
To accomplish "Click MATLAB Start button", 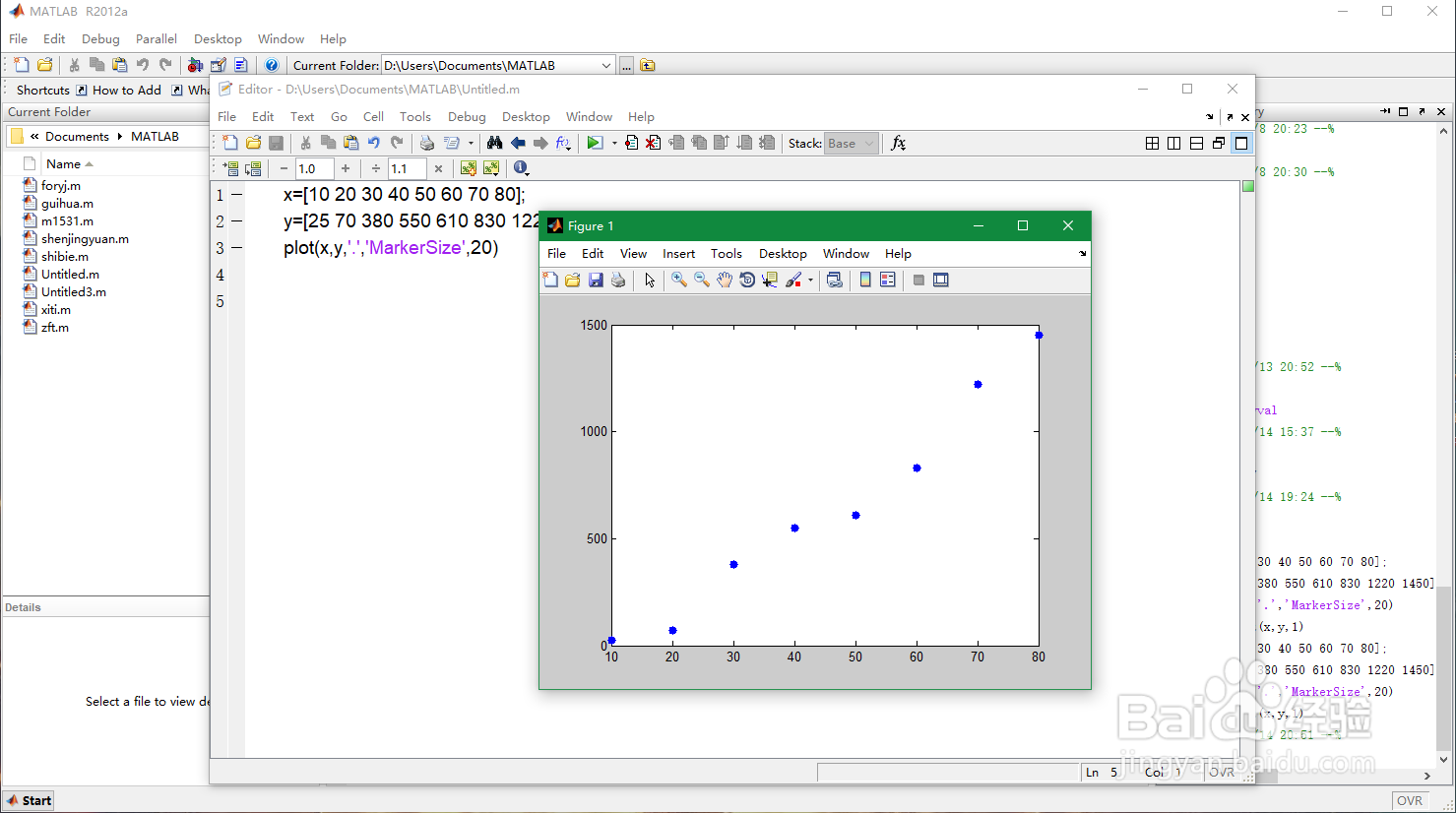I will [x=29, y=800].
